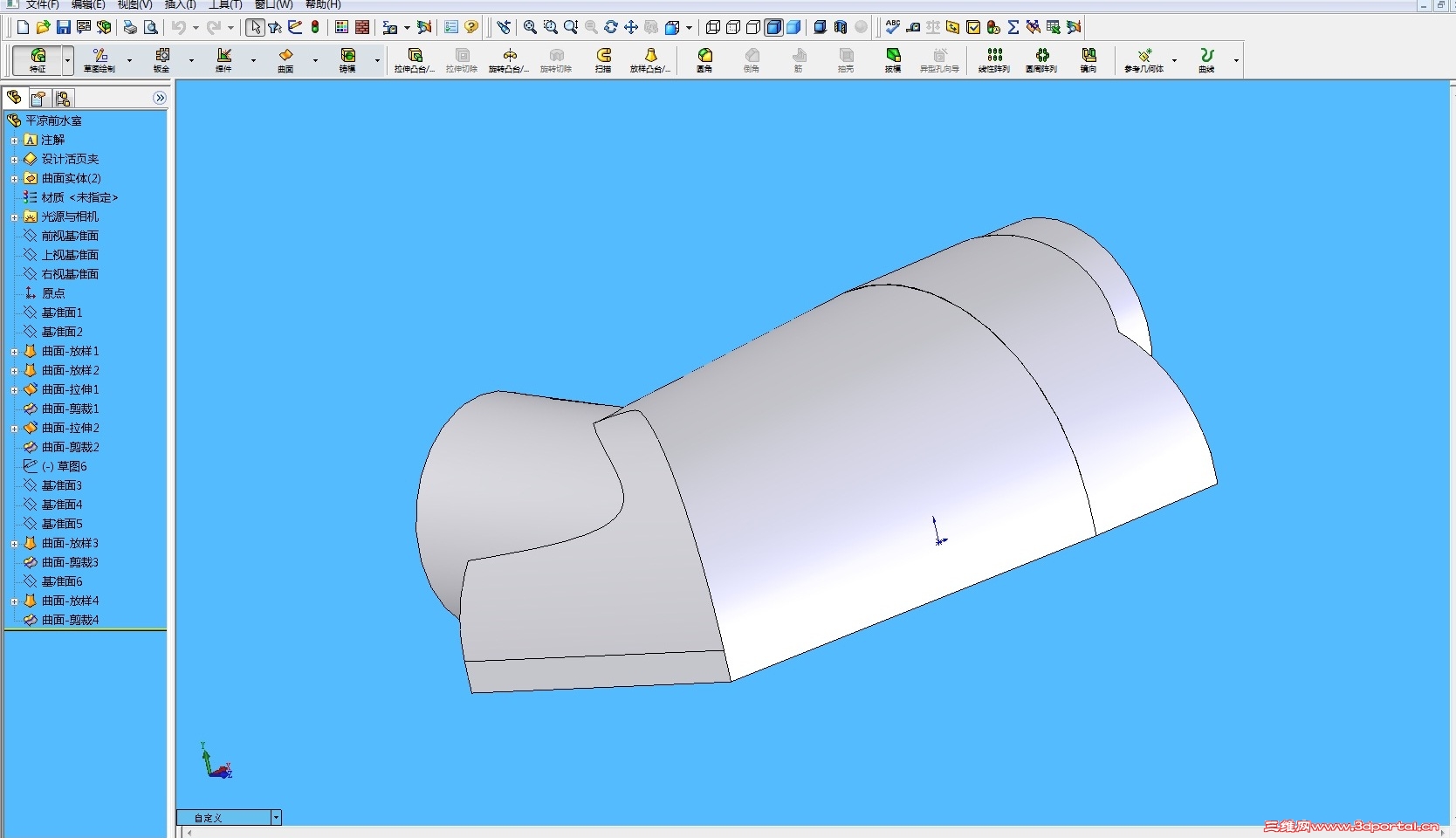Expand the 曲面实体(2) folder
Image resolution: width=1456 pixels, height=838 pixels.
14,179
